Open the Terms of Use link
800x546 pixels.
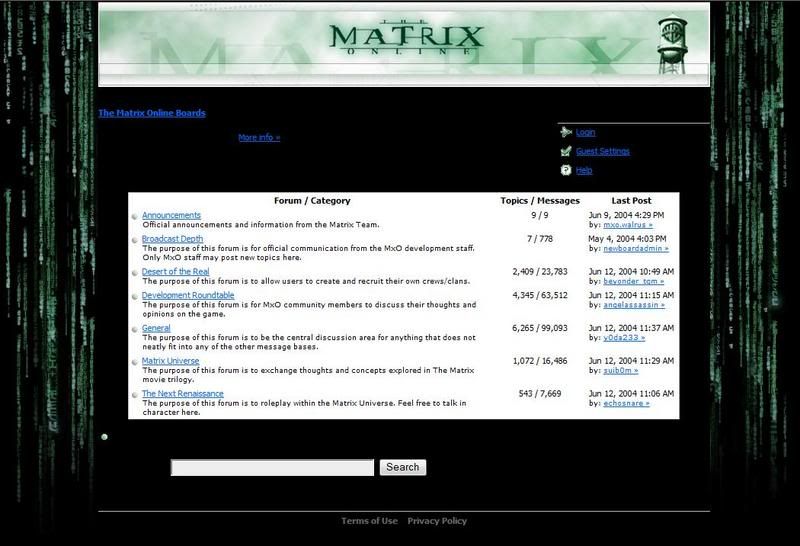tap(369, 521)
